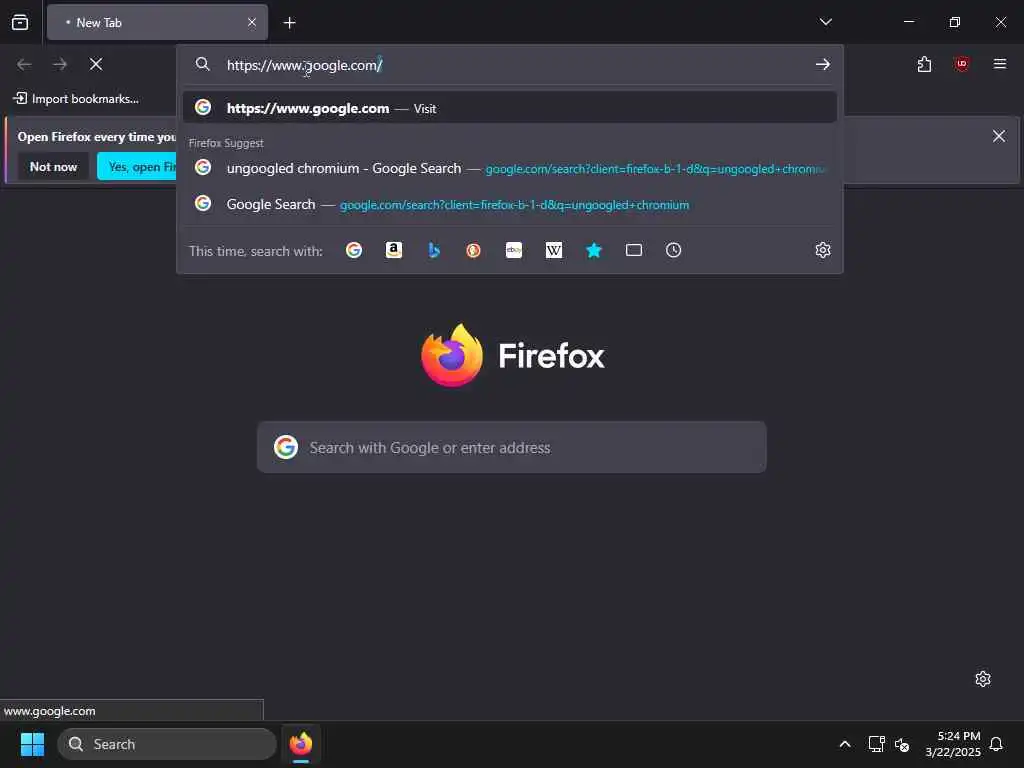
Task: Click Import bookmarks in the bookmarks toolbar
Action: pos(76,99)
